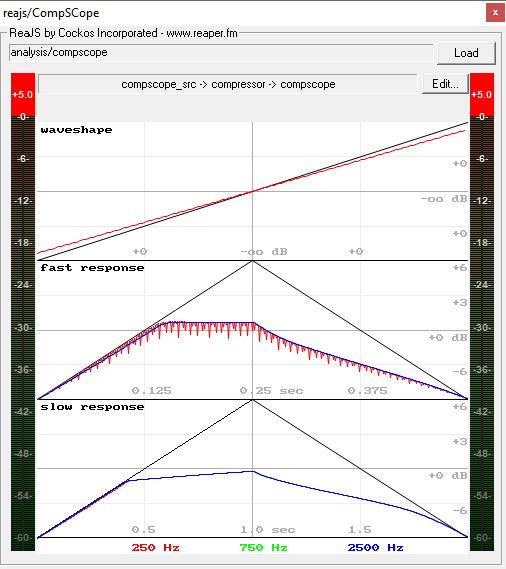Open the Edit... button for the JS effect
Screen dimensions: 506x569
tap(445, 84)
